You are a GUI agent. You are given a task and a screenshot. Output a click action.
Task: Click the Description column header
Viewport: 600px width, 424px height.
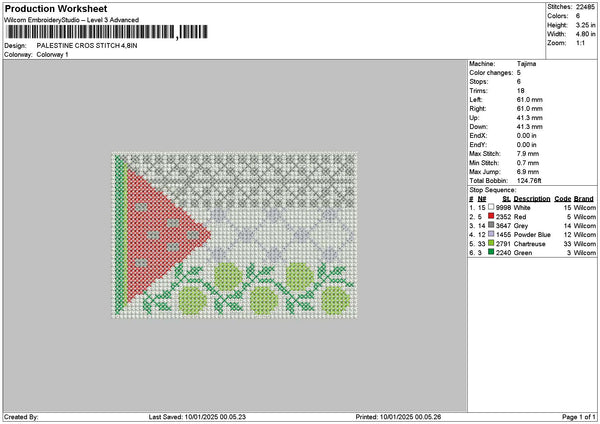click(532, 199)
